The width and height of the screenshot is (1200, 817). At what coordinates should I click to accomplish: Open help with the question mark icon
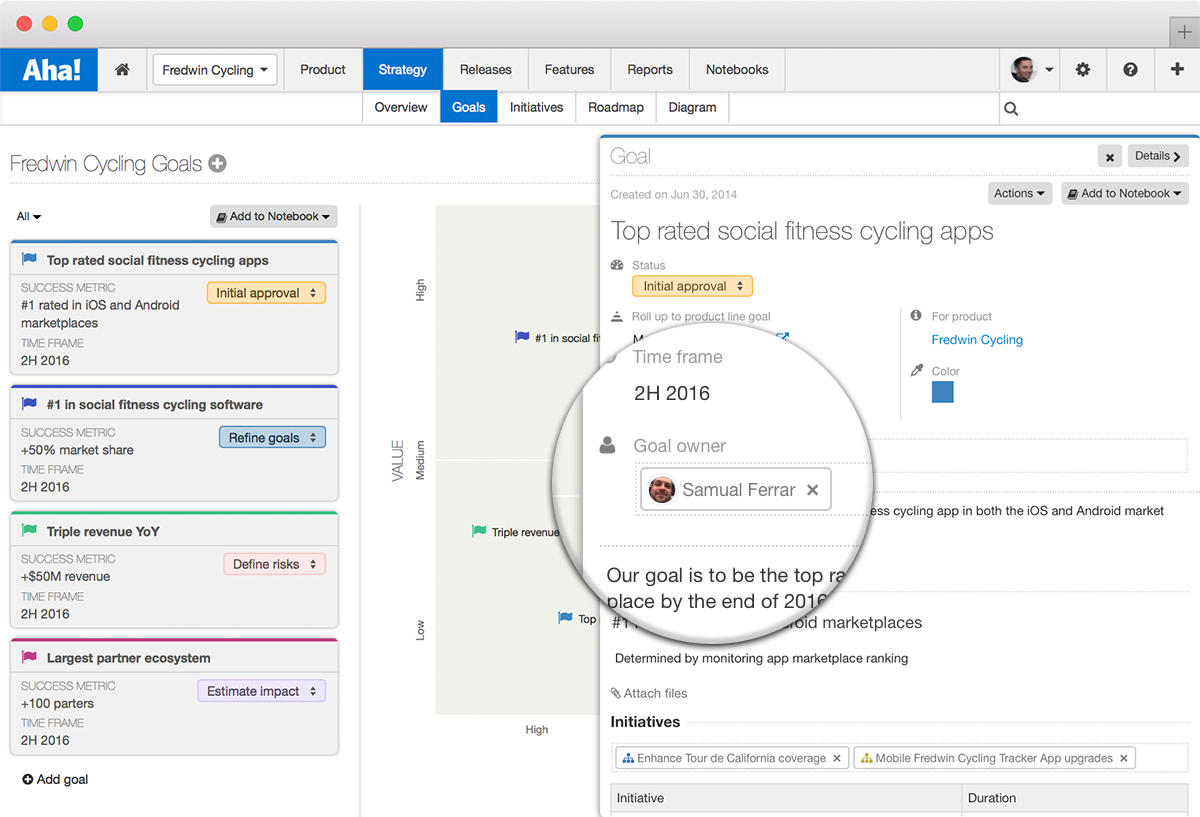[1130, 70]
